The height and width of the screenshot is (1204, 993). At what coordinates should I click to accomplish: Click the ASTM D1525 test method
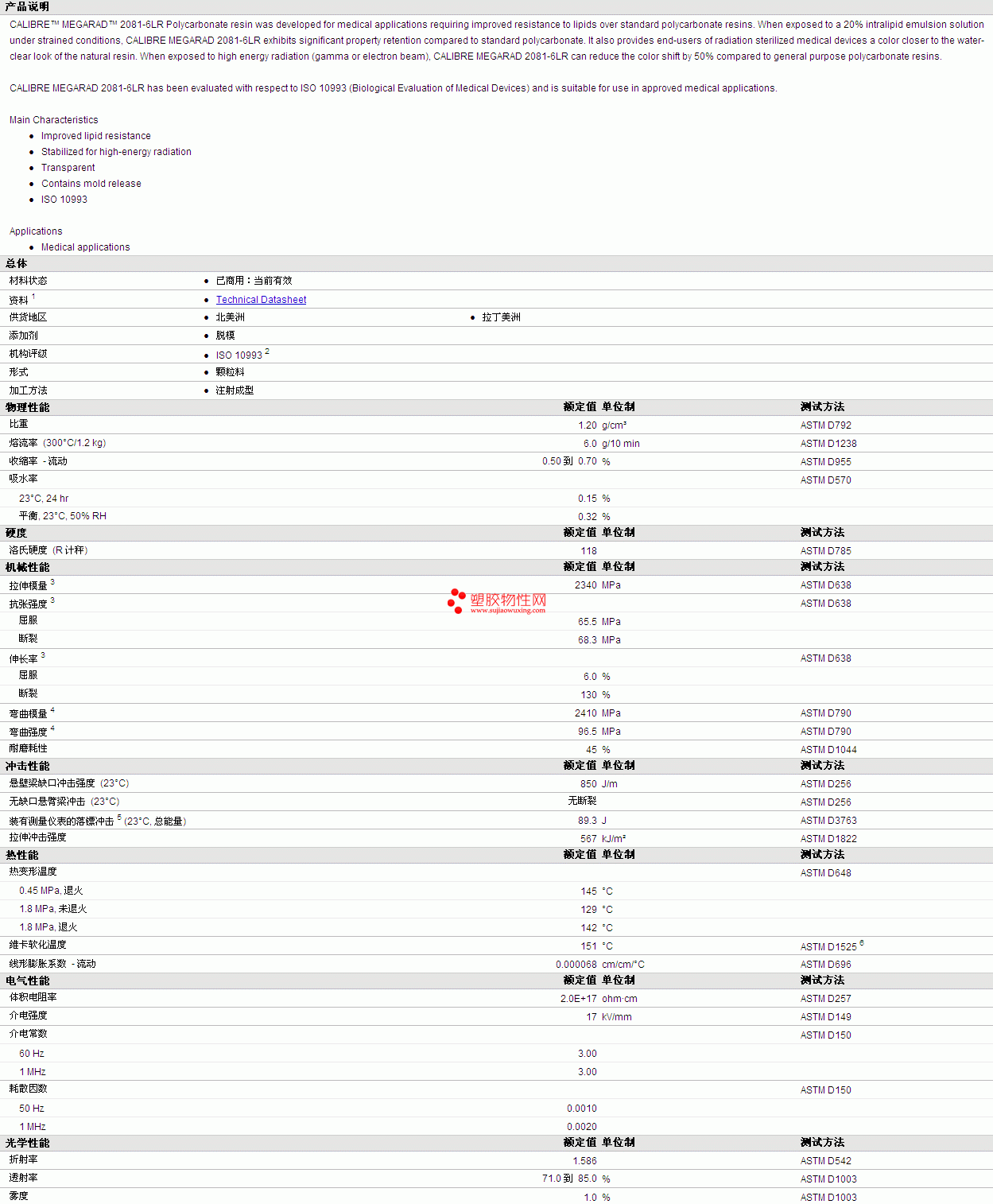828,947
